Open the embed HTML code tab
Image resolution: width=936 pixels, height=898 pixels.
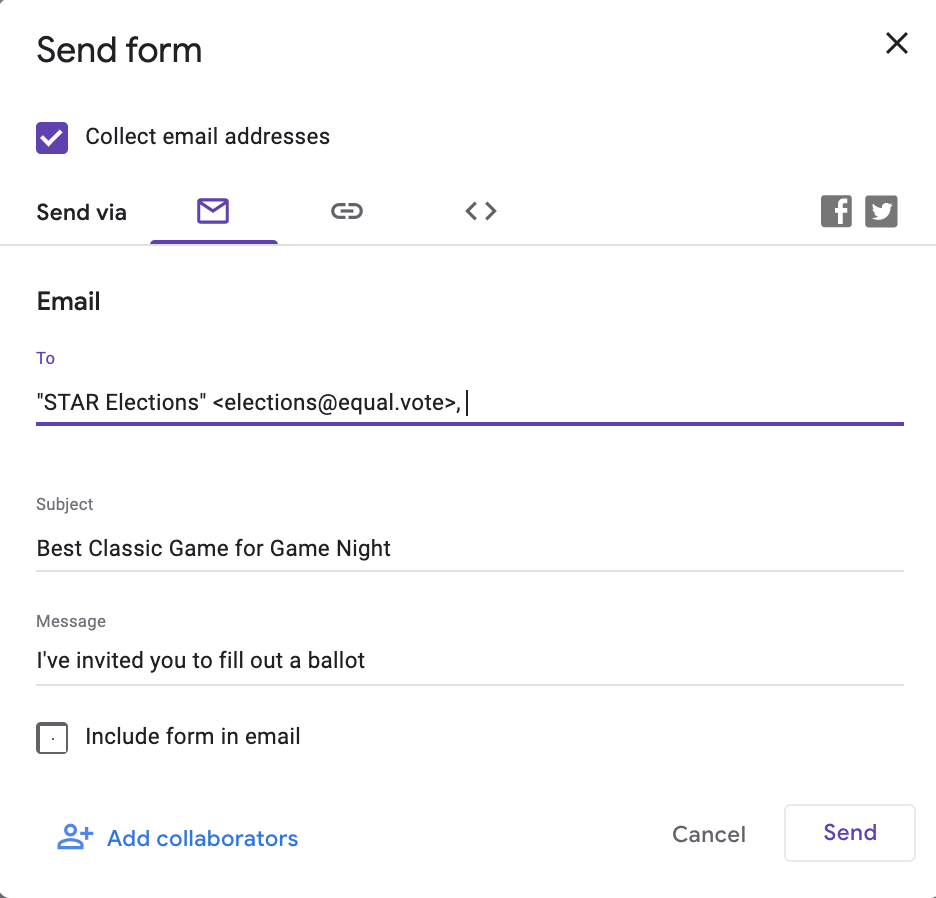[x=481, y=211]
